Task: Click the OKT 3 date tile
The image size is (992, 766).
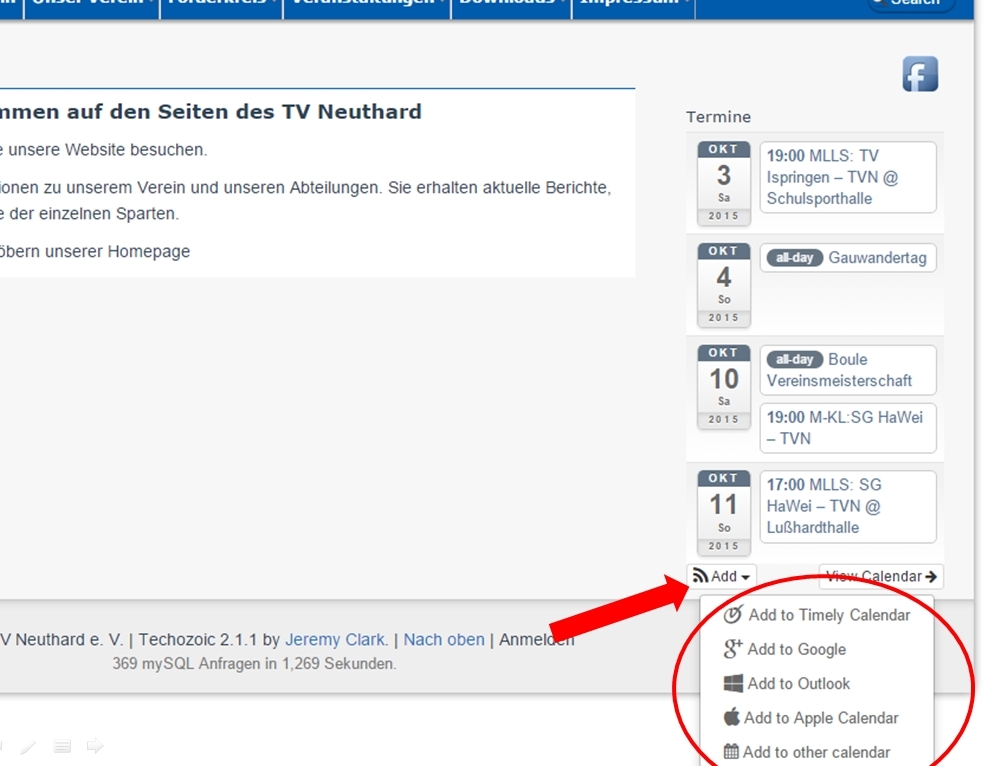Action: (x=723, y=182)
